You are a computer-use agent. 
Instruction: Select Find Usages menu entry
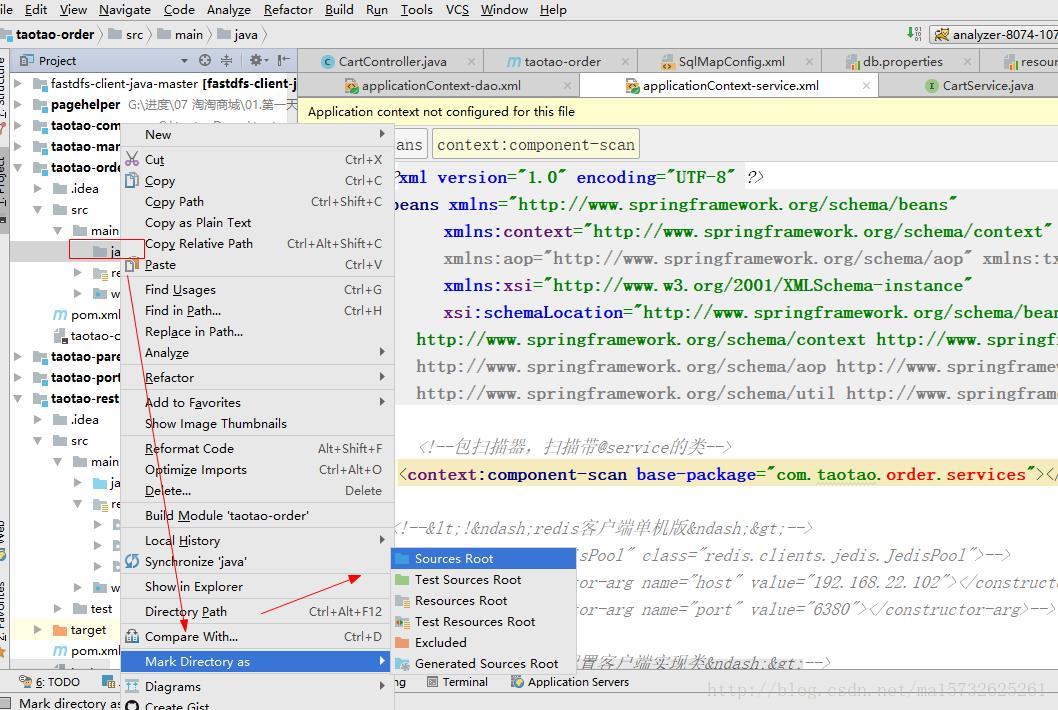pos(257,290)
